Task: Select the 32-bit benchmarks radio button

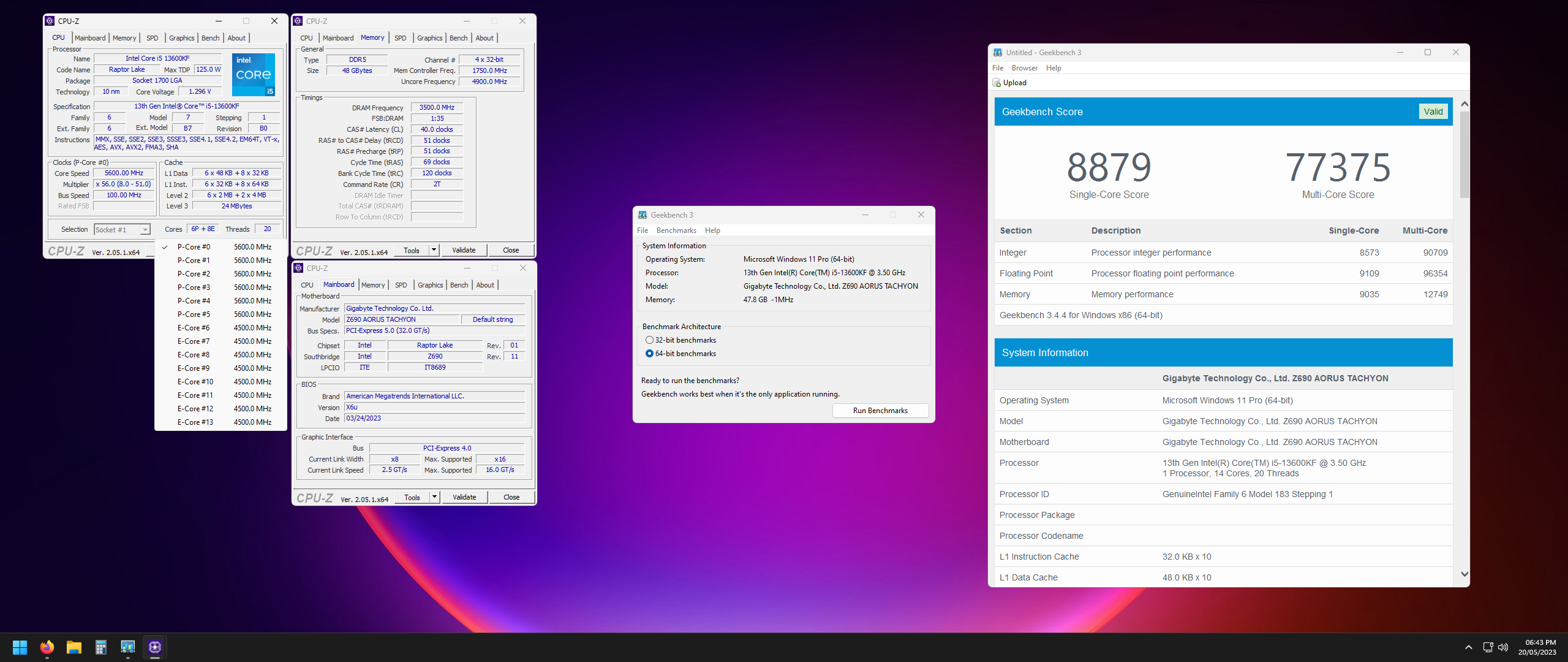Action: 649,340
